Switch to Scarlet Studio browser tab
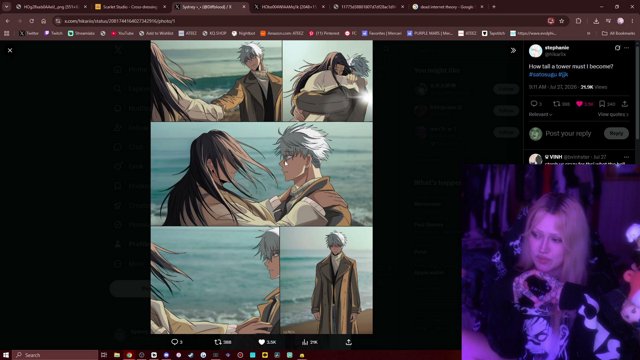The height and width of the screenshot is (360, 640). click(130, 7)
